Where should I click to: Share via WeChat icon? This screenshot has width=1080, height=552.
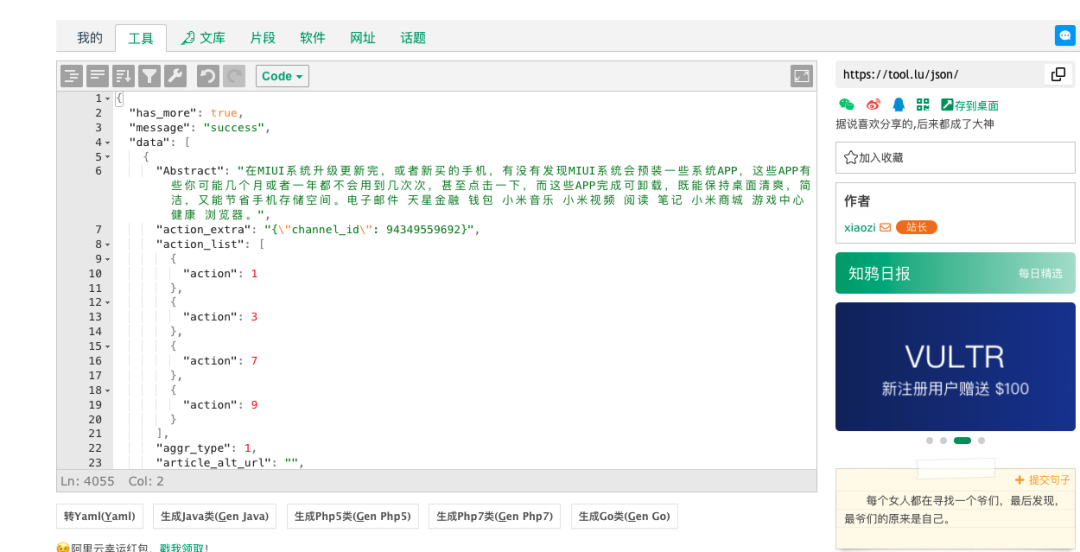click(x=847, y=105)
